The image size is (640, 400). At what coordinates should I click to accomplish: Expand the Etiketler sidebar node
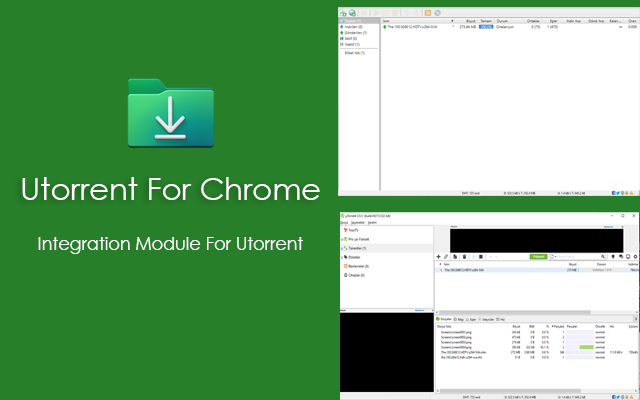(x=342, y=258)
